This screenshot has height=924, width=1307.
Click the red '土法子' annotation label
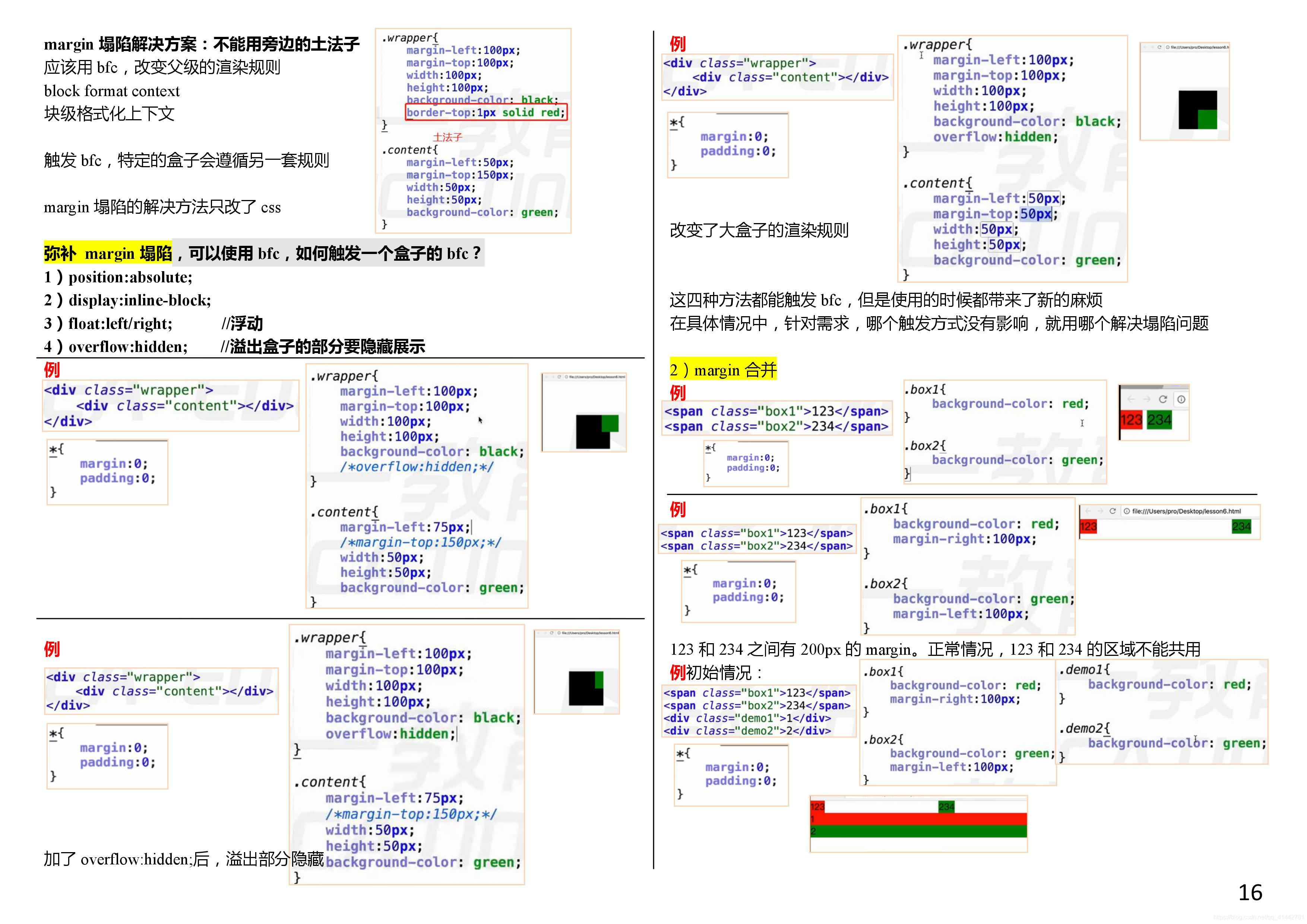[x=447, y=137]
